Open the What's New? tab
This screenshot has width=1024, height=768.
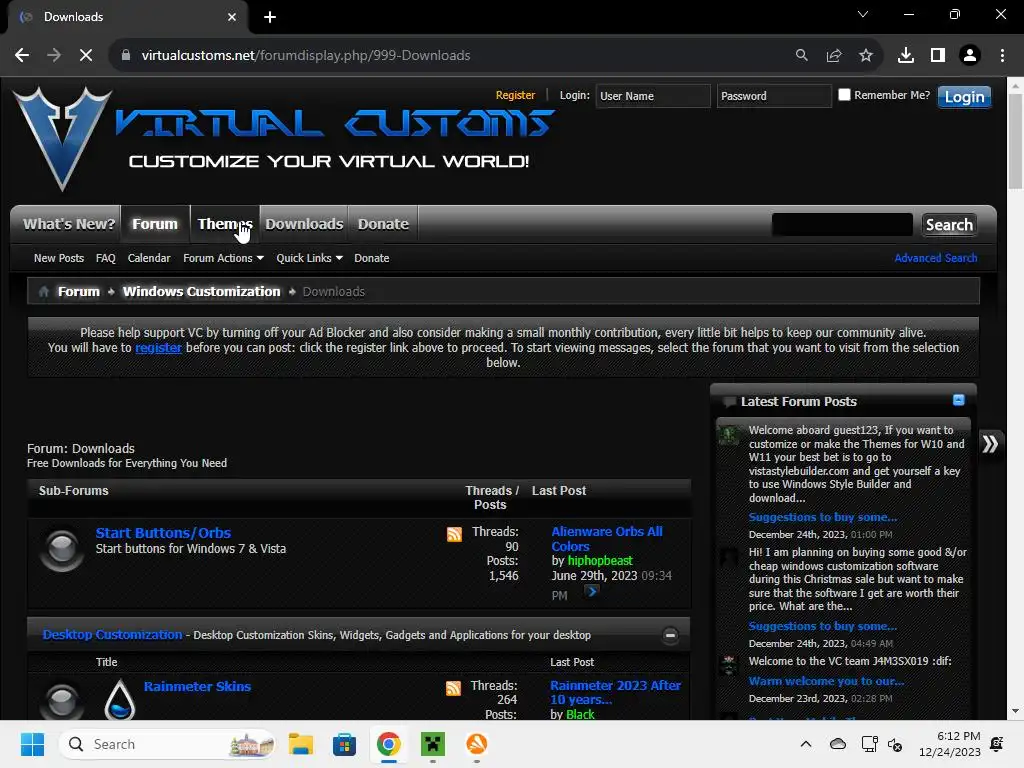pyautogui.click(x=69, y=224)
